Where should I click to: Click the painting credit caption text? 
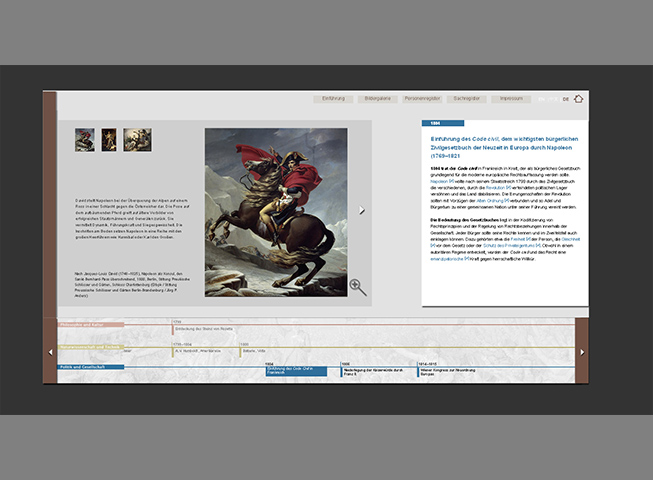click(132, 285)
